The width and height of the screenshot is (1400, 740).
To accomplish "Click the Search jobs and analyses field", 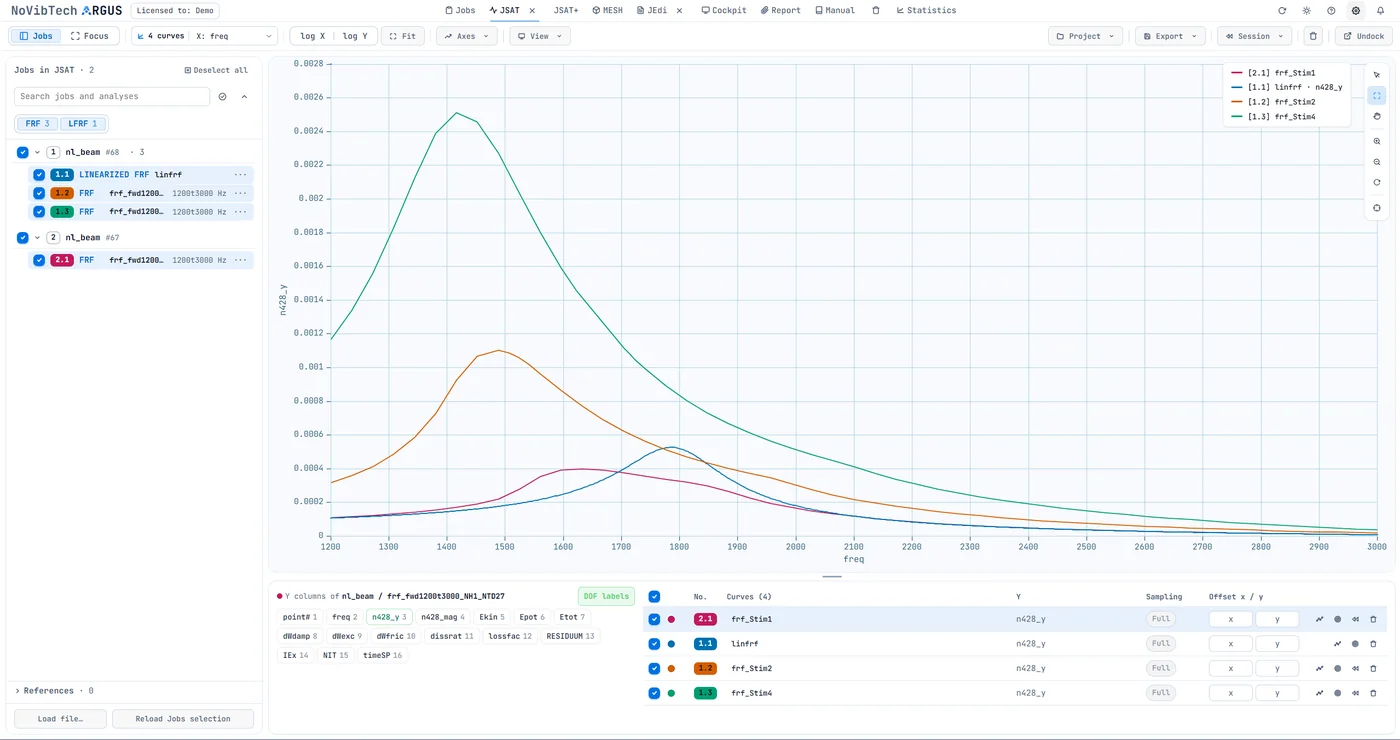I will tap(112, 96).
